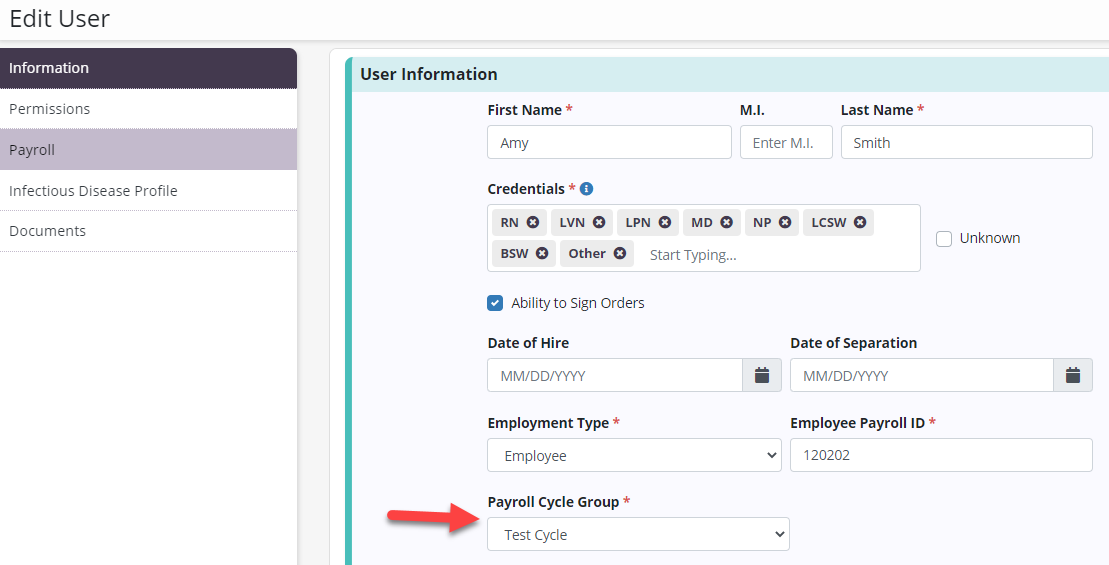The width and height of the screenshot is (1109, 565).
Task: Open the Date of Separation calendar picker
Action: pyautogui.click(x=1073, y=376)
